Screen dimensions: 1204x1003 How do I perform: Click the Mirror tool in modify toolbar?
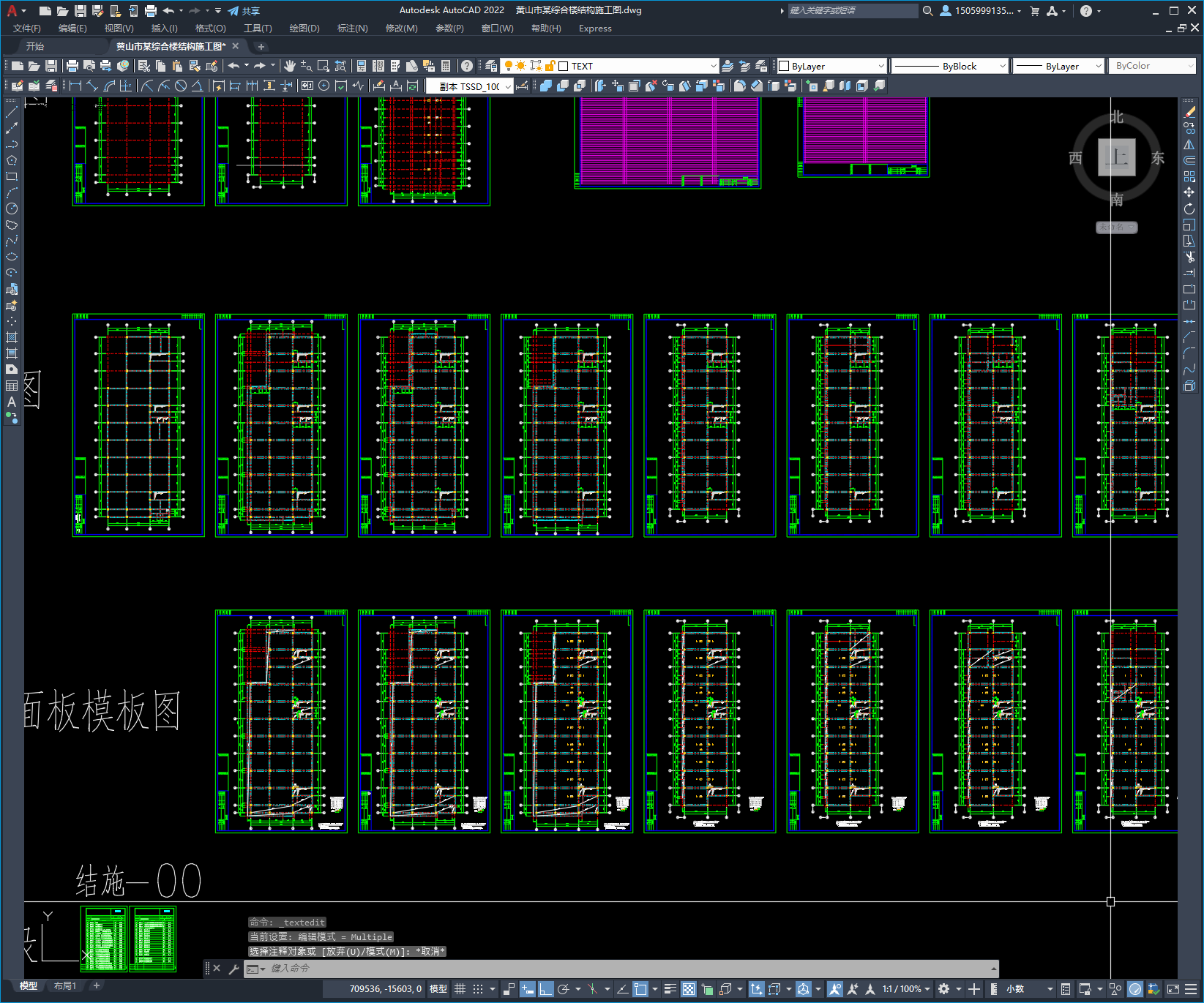[x=1189, y=144]
